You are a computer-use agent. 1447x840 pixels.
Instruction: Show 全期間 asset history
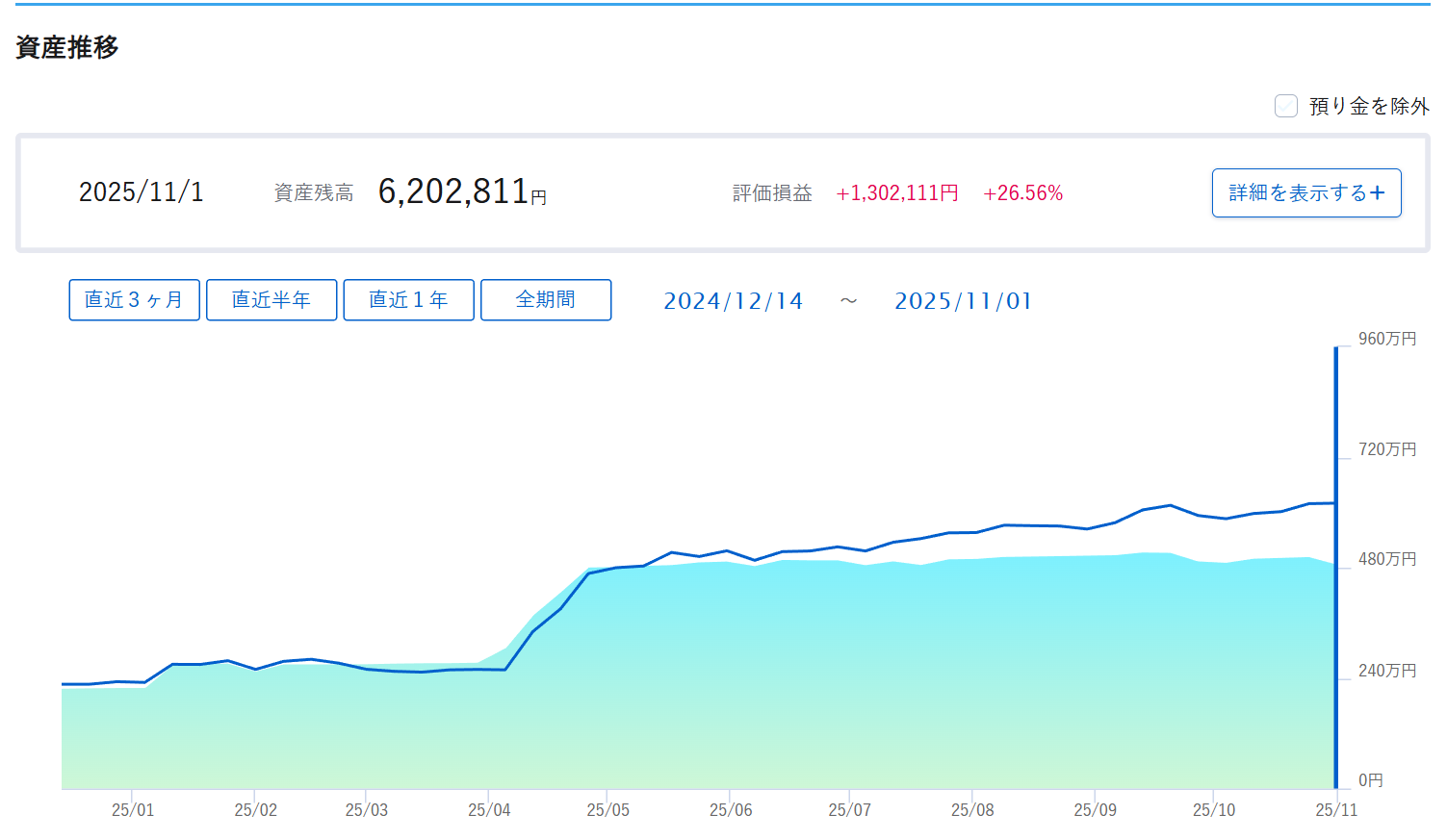546,300
